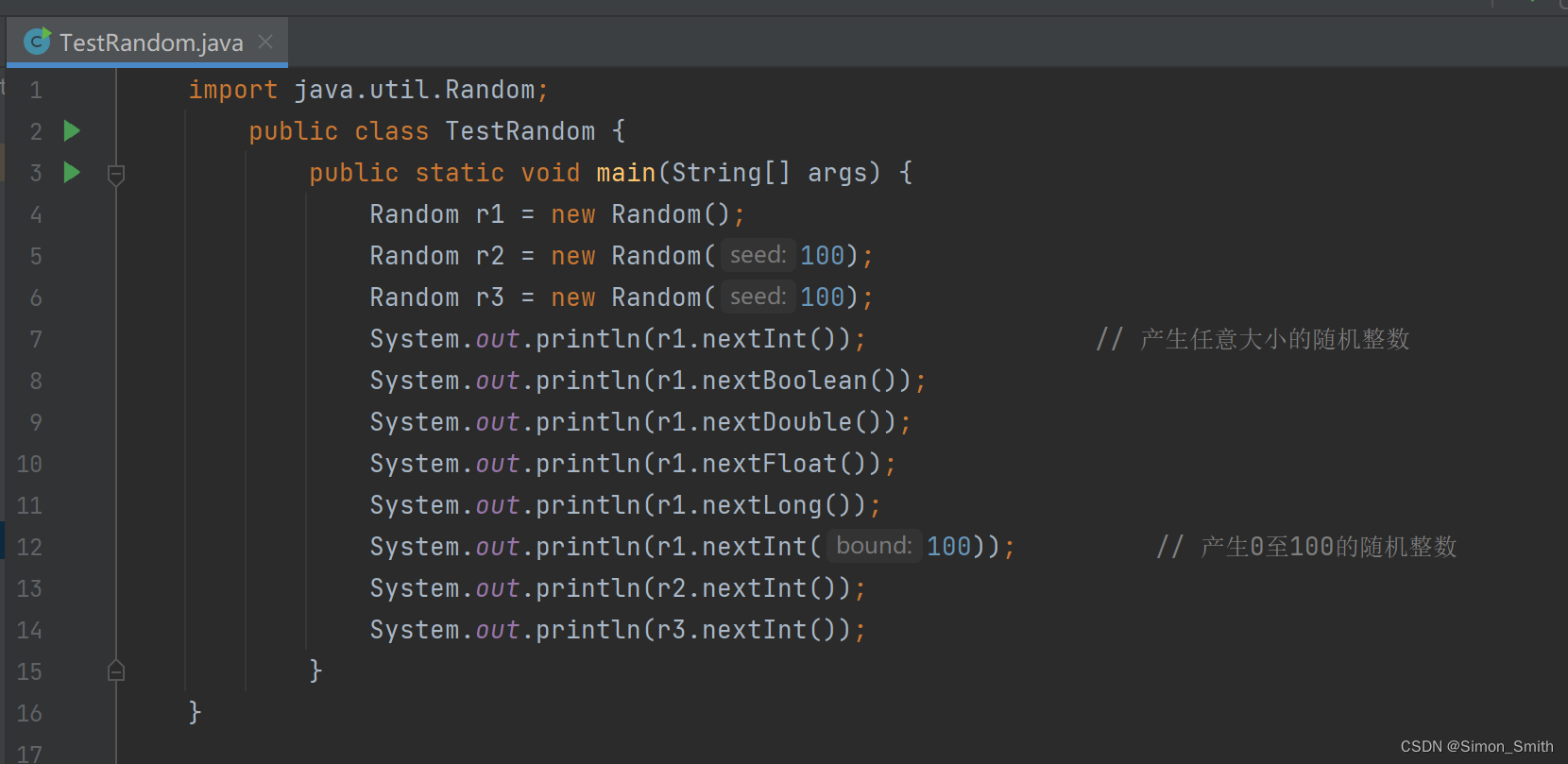Click the seed hint on the r3 line
The height and width of the screenshot is (764, 1568).
click(758, 297)
